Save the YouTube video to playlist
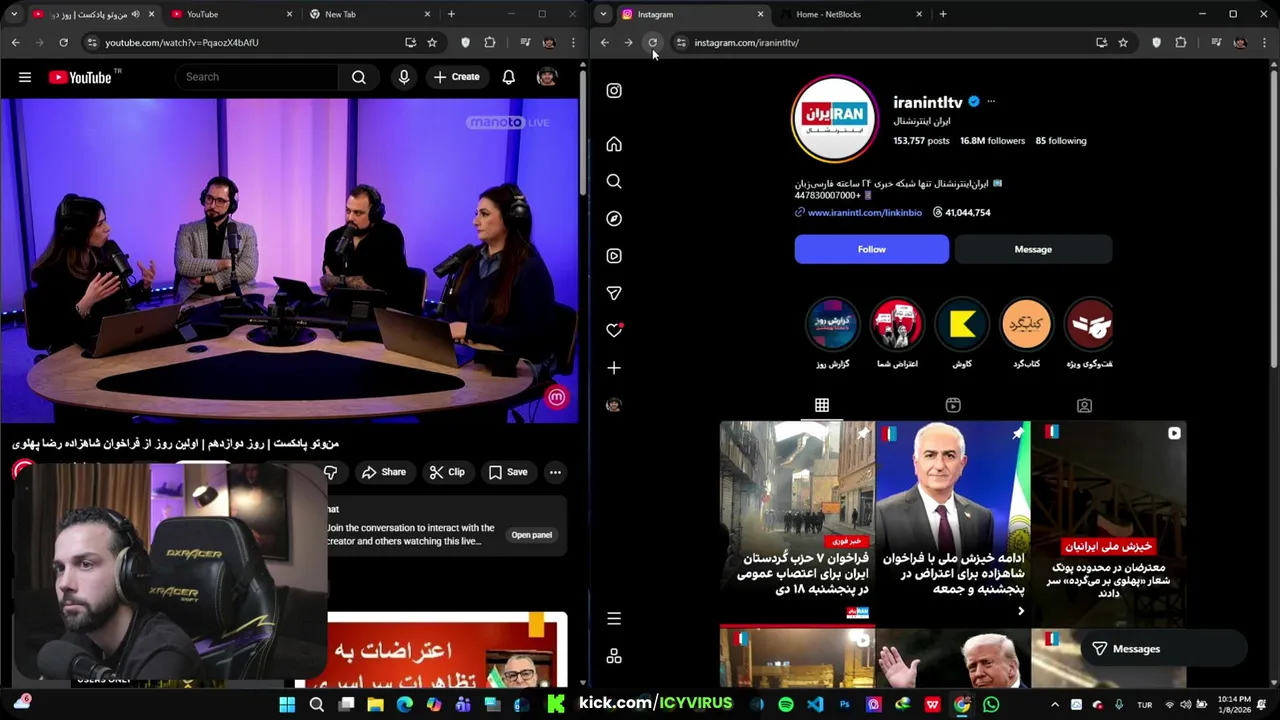This screenshot has height=720, width=1280. tap(508, 472)
